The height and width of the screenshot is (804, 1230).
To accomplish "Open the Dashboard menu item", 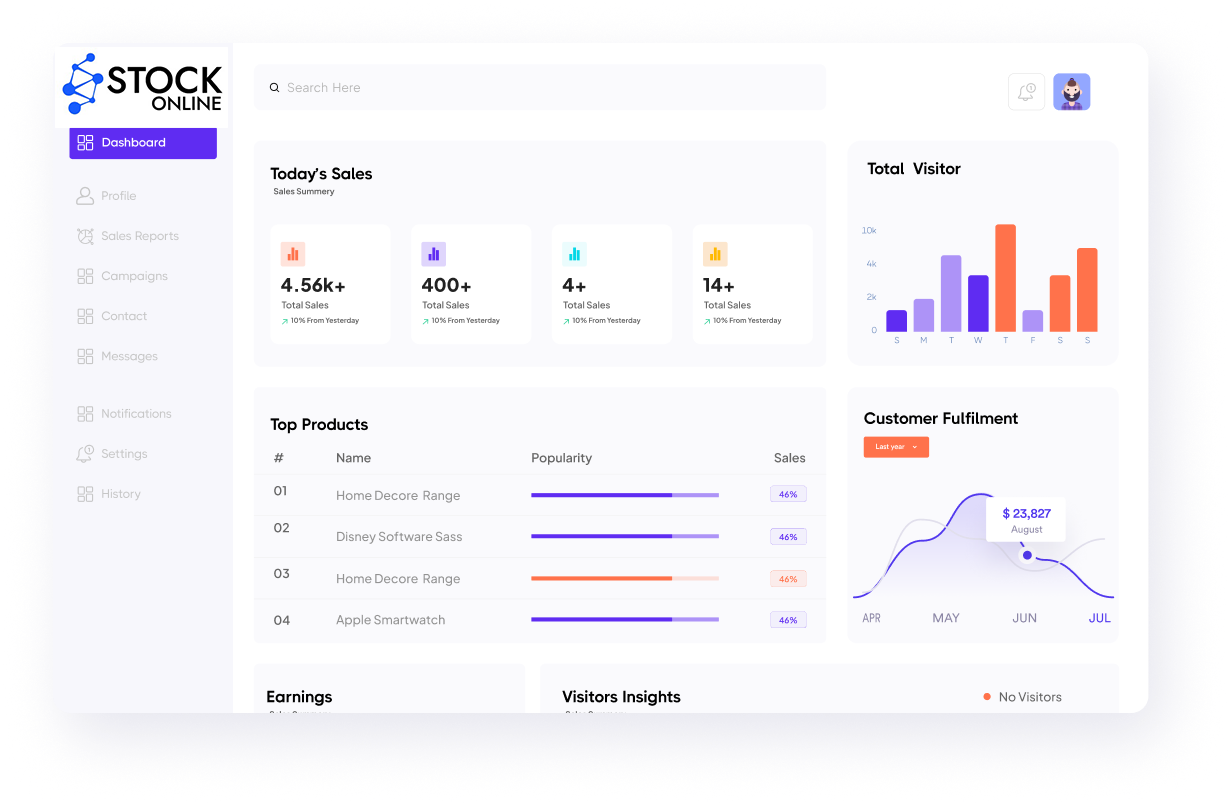I will 143,143.
